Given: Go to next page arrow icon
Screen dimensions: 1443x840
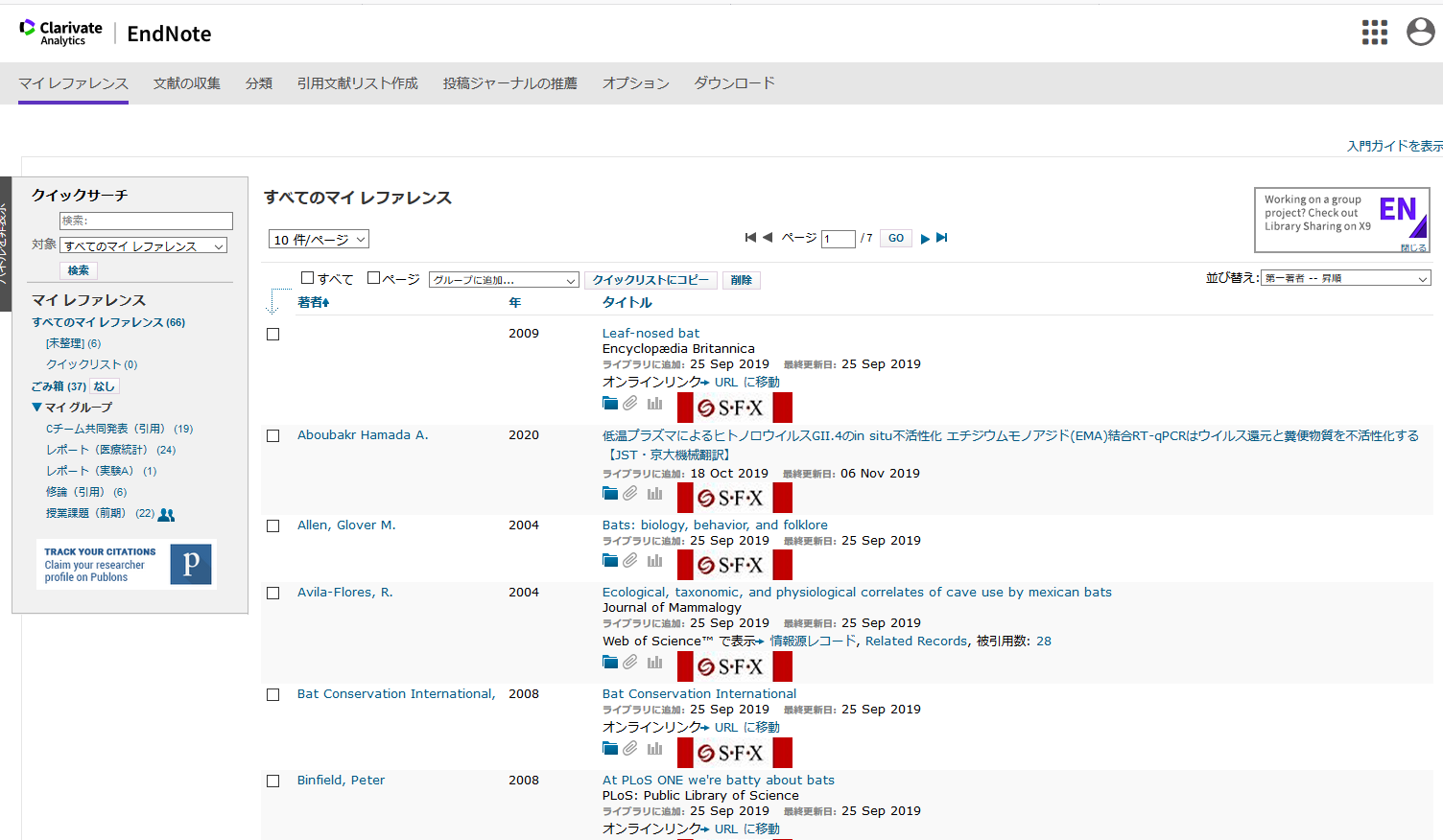Looking at the screenshot, I should click(925, 239).
